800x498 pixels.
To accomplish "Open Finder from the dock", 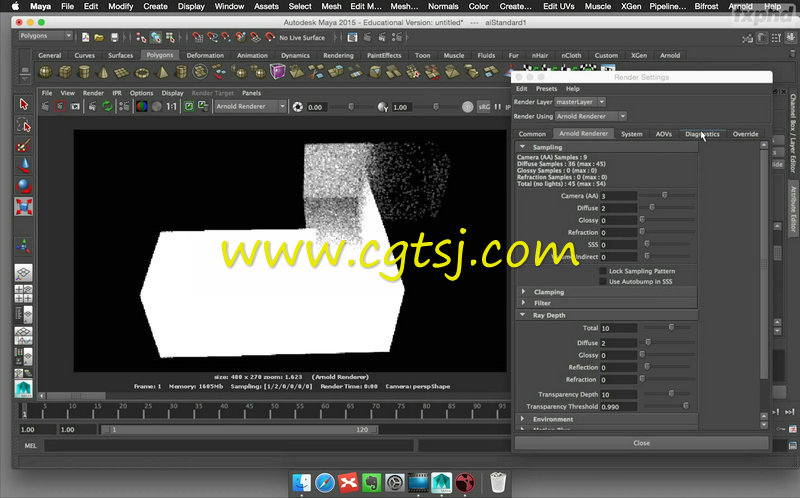I will (302, 482).
